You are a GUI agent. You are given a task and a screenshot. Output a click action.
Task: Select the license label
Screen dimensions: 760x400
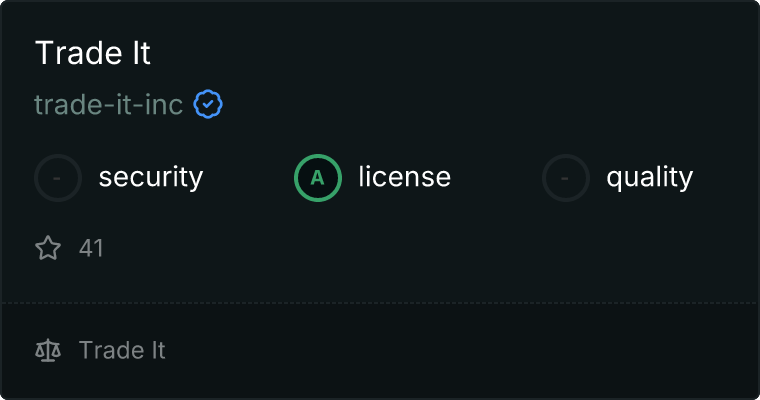click(x=404, y=178)
